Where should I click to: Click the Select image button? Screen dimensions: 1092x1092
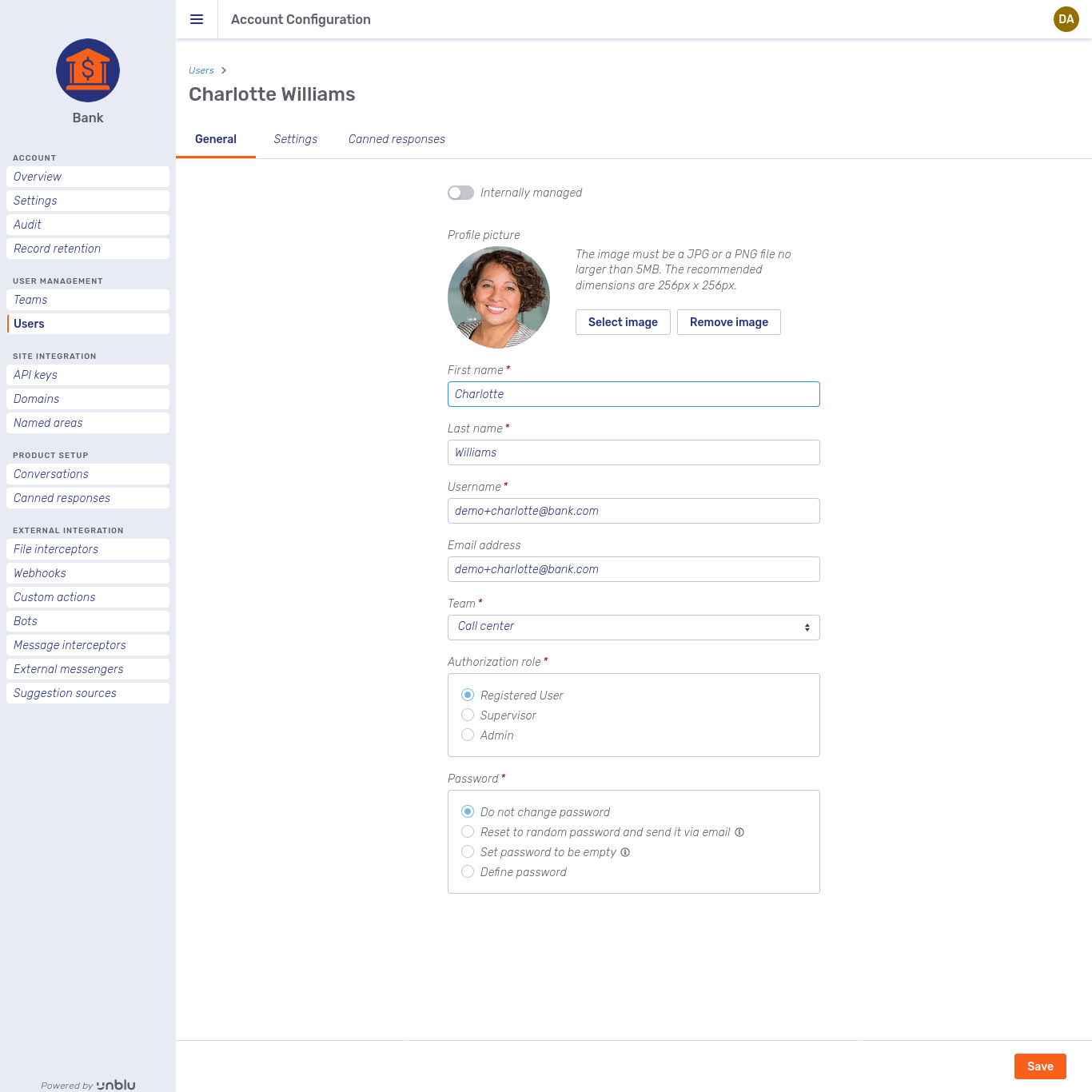click(x=623, y=322)
